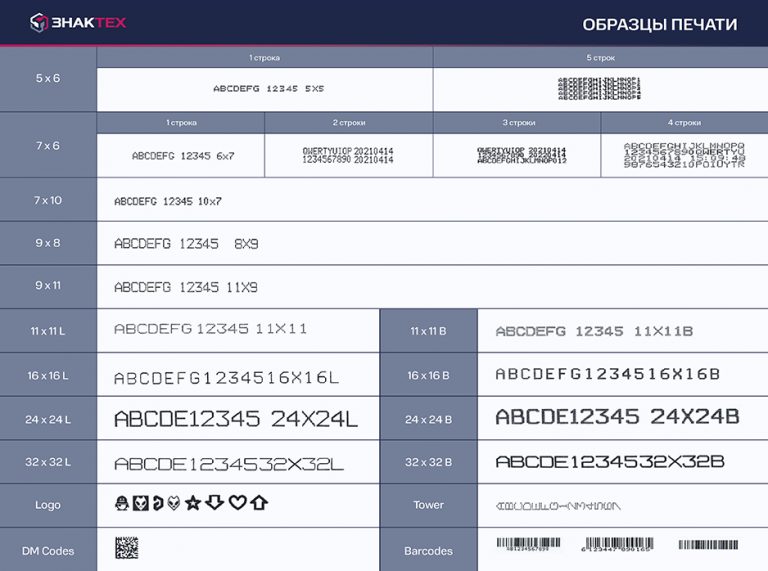Click the 32 x 32 B row label

(x=429, y=462)
